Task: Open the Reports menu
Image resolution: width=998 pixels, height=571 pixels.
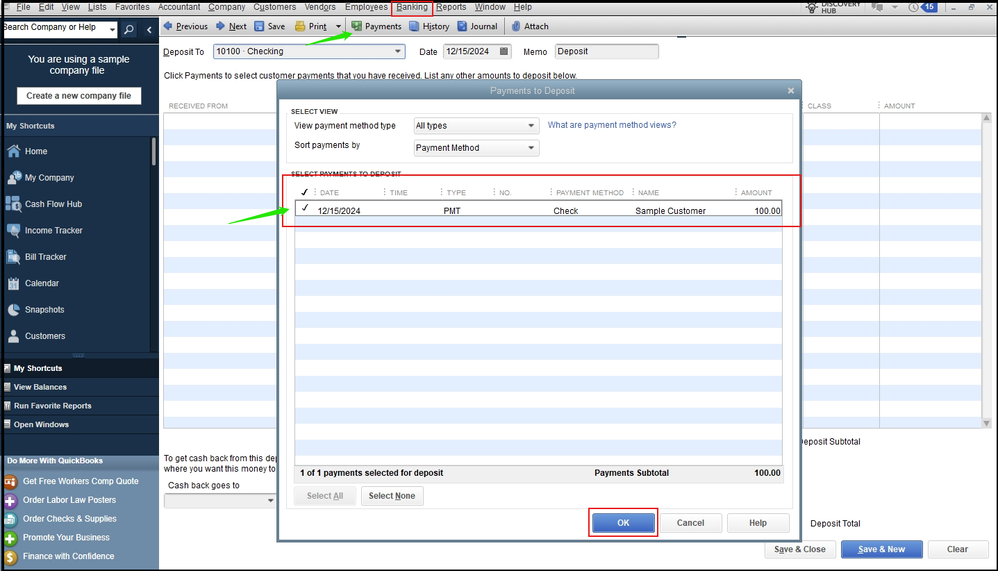Action: click(451, 7)
